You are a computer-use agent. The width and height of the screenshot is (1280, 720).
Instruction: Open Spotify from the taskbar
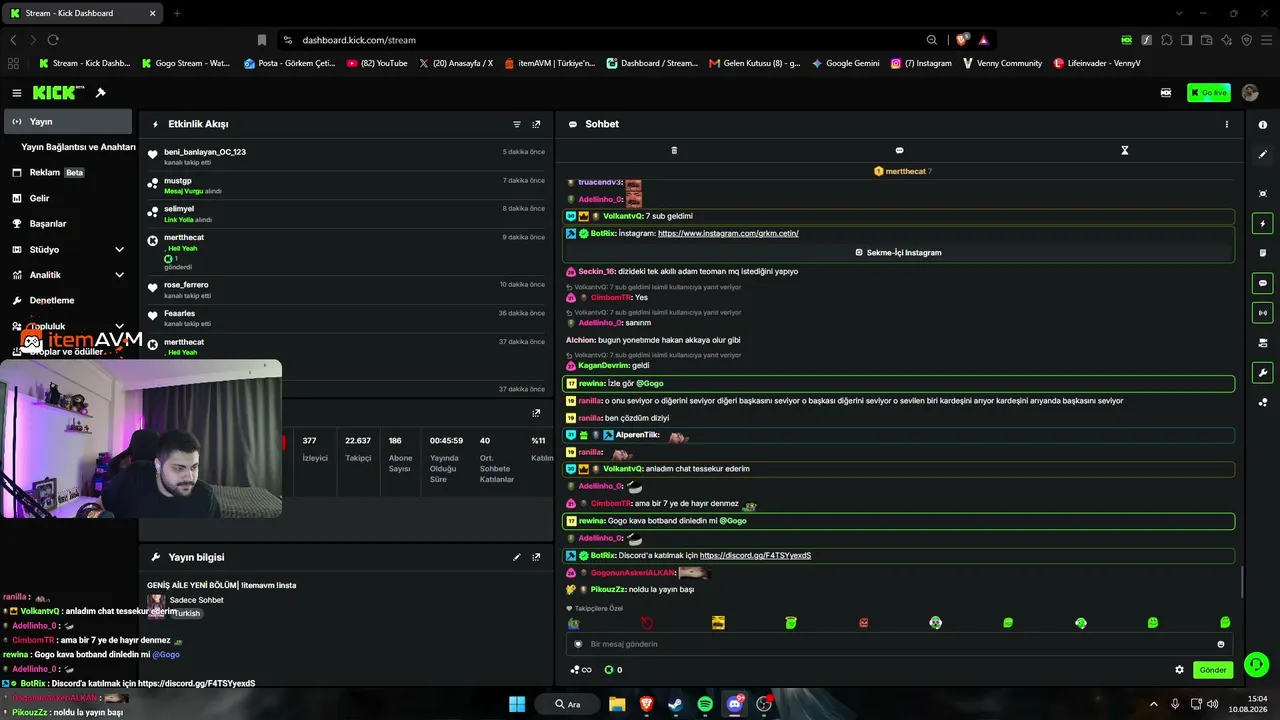click(705, 704)
